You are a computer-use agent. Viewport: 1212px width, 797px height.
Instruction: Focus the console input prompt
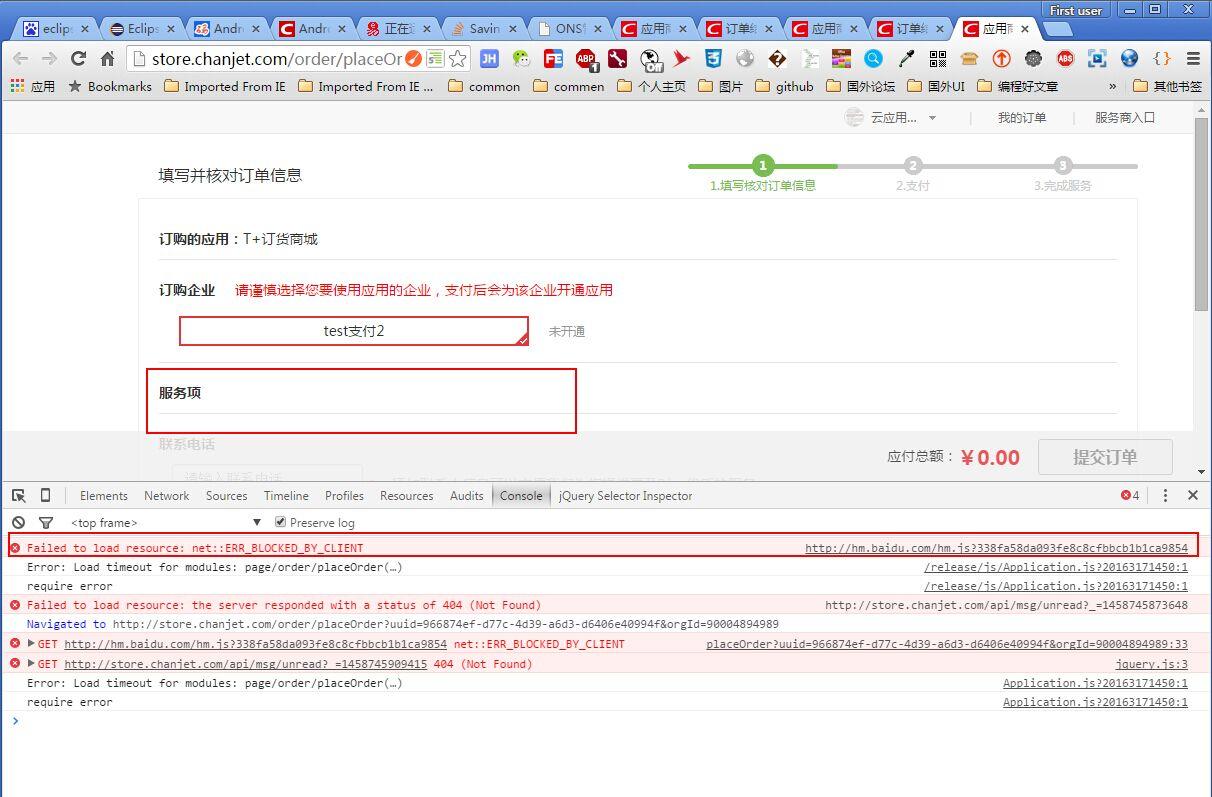tap(606, 721)
